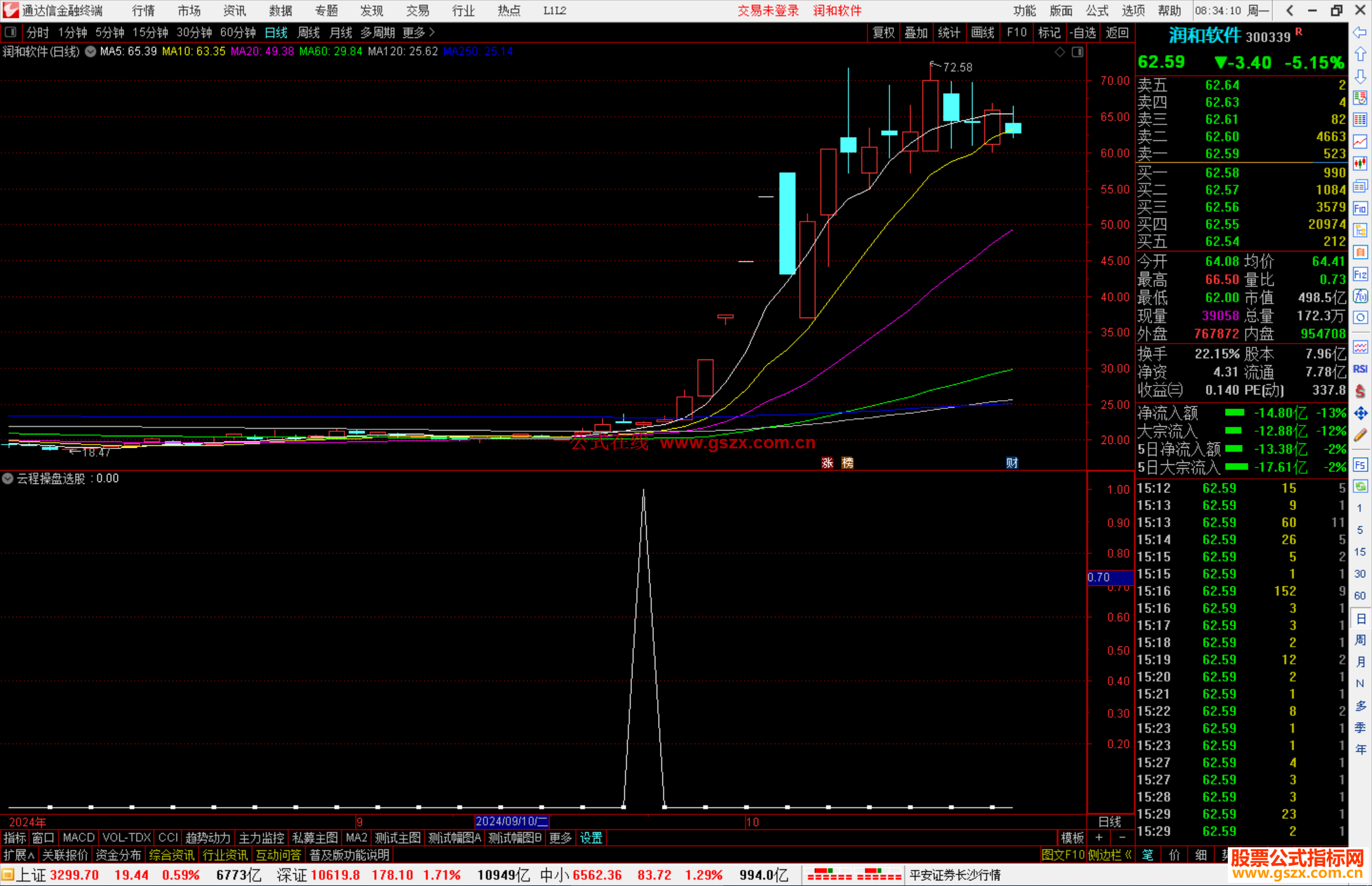Click the panel layout icon left of 分时
Image resolution: width=1372 pixels, height=886 pixels.
point(10,32)
